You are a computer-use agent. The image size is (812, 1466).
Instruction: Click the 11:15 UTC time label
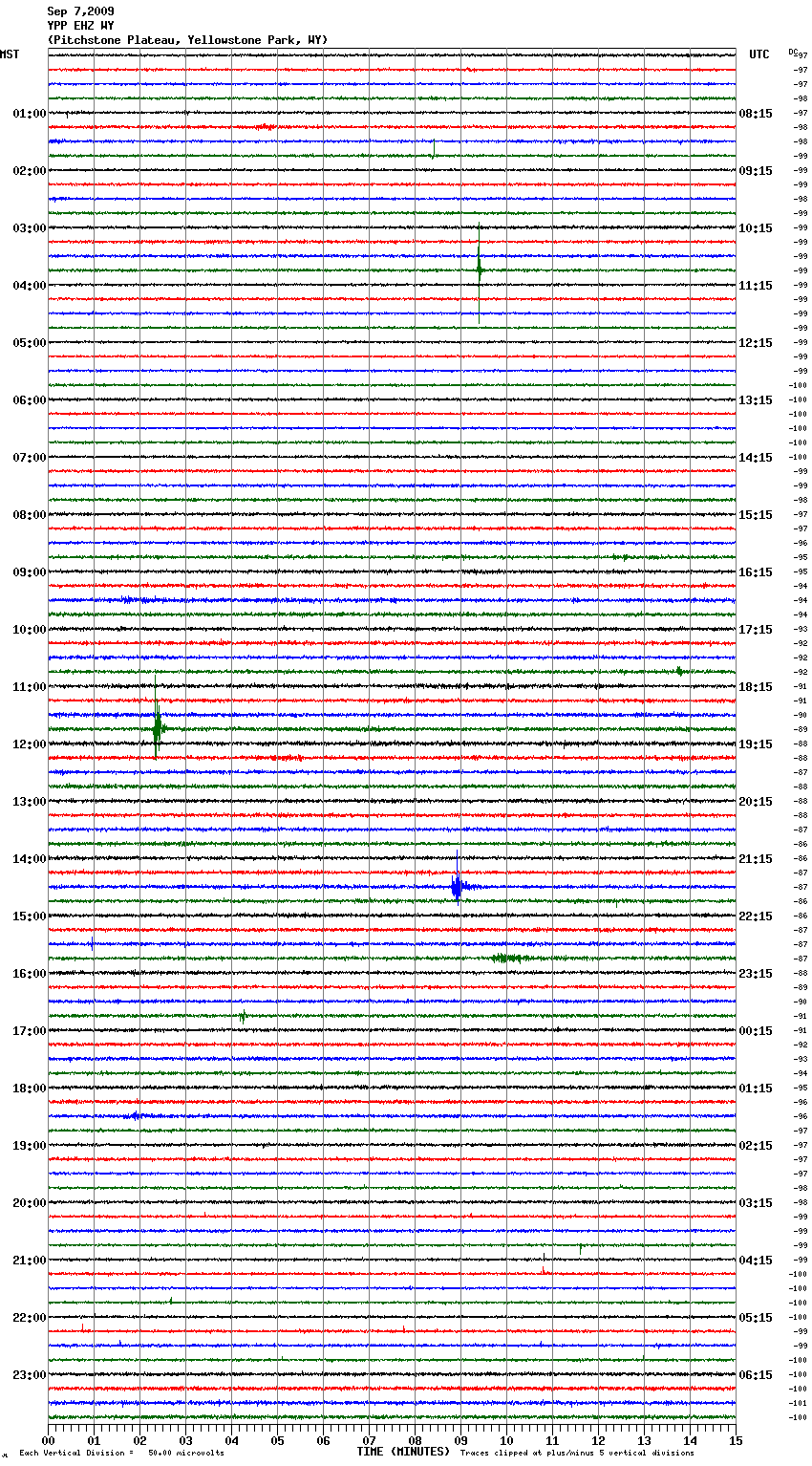click(x=756, y=286)
